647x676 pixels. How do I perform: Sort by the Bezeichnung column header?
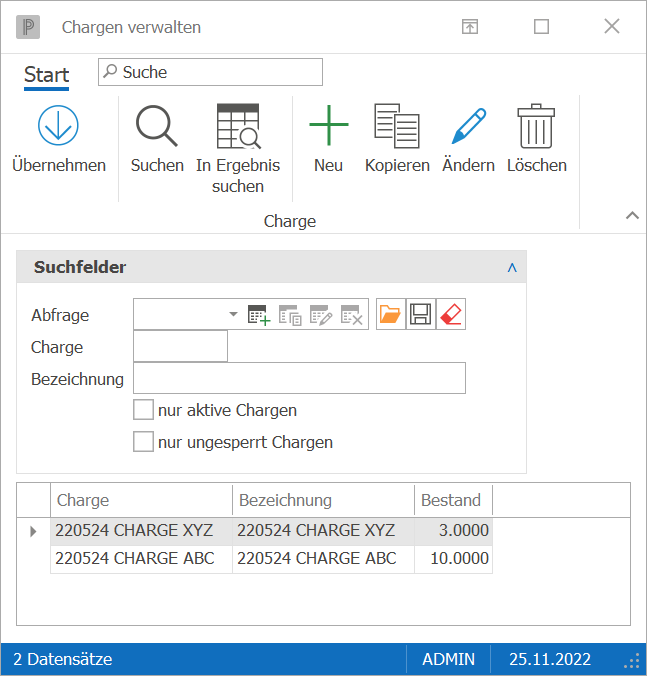323,500
